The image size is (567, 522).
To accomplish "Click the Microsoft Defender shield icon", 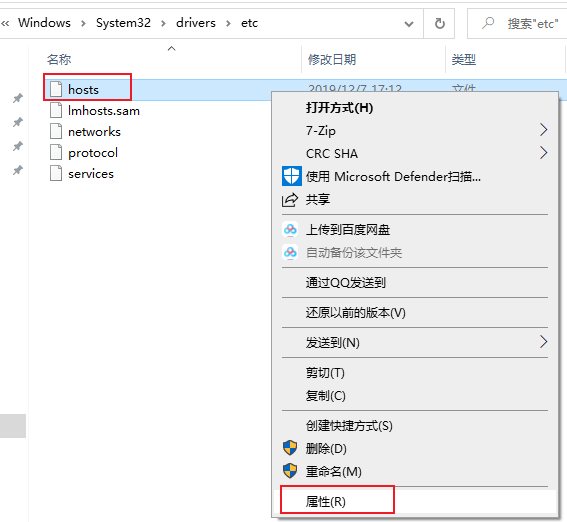I will [291, 176].
